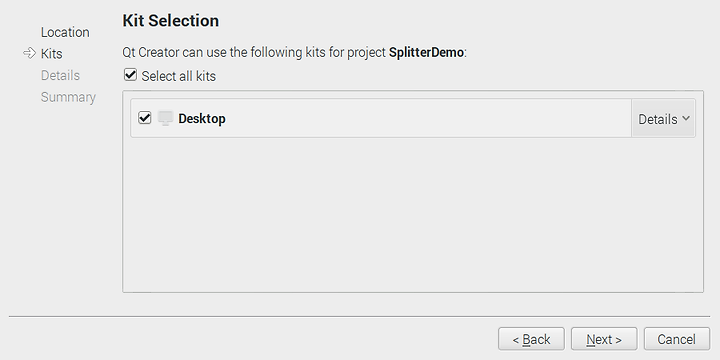Uncheck the Desktop kit checkbox
The height and width of the screenshot is (360, 720).
coord(145,118)
